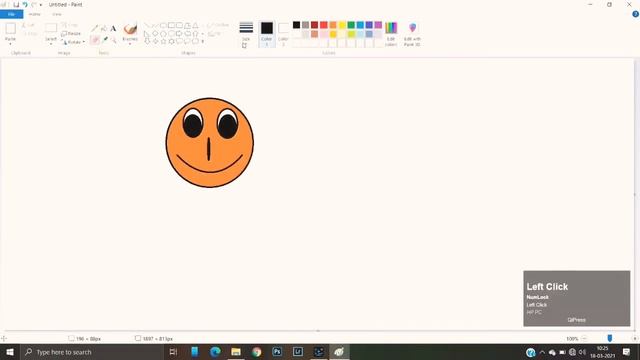Screen dimensions: 640x360
Task: Expand the Paste dropdown arrow
Action: click(x=10, y=44)
